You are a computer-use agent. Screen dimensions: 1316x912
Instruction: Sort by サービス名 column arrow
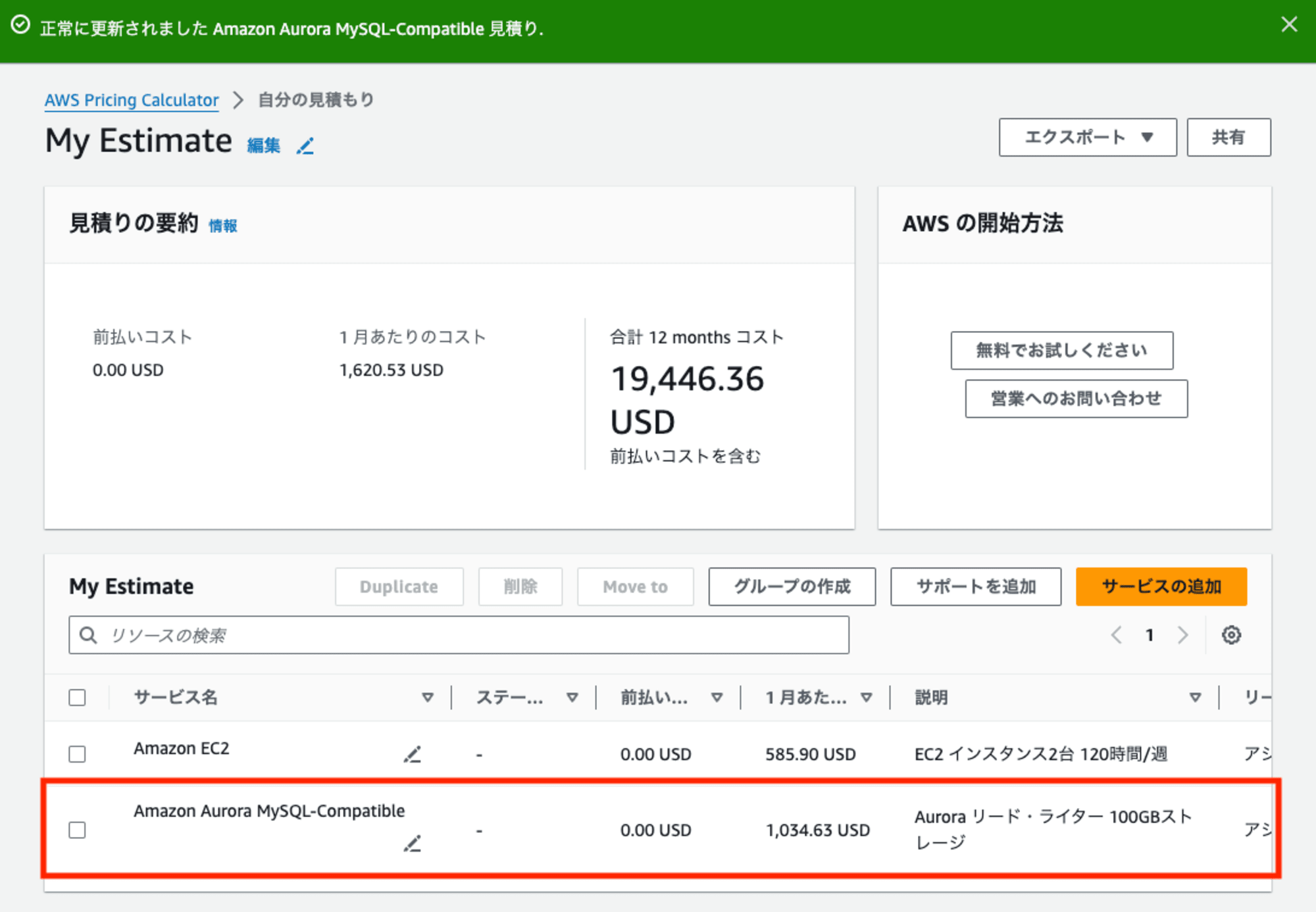428,697
